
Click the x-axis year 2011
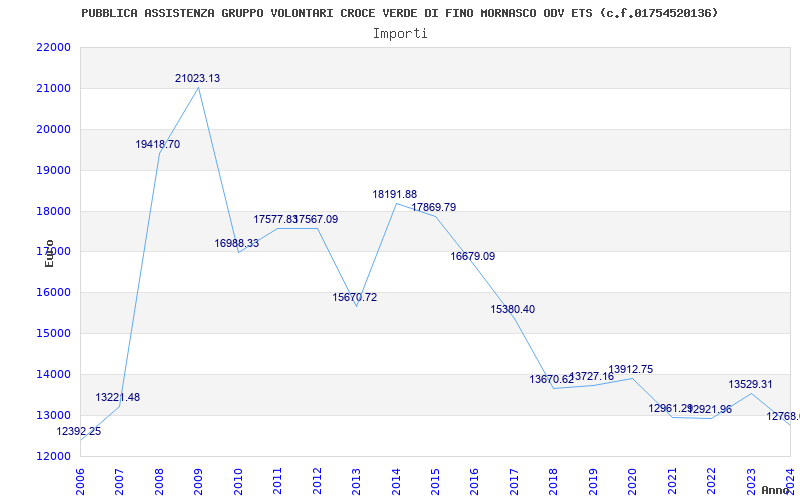[x=278, y=482]
